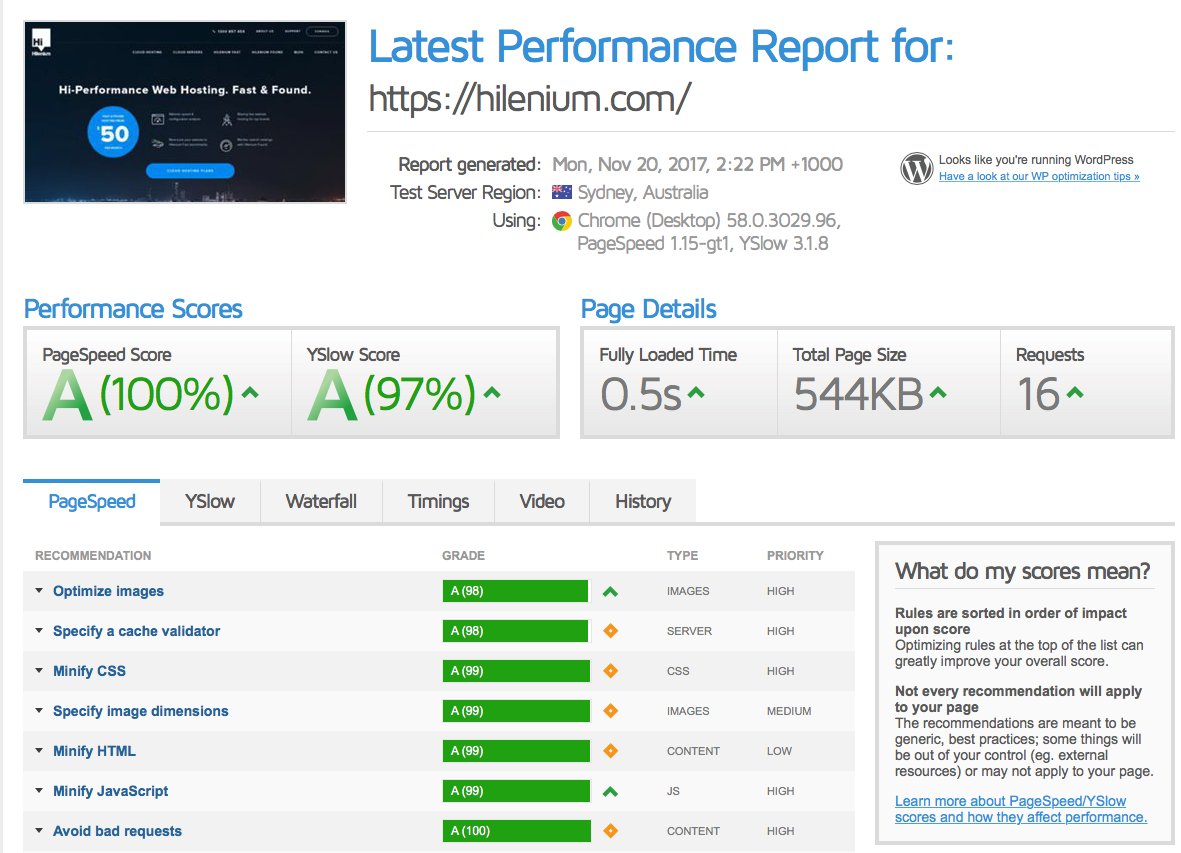Open the Video tab
This screenshot has width=1181, height=853.
pos(542,501)
